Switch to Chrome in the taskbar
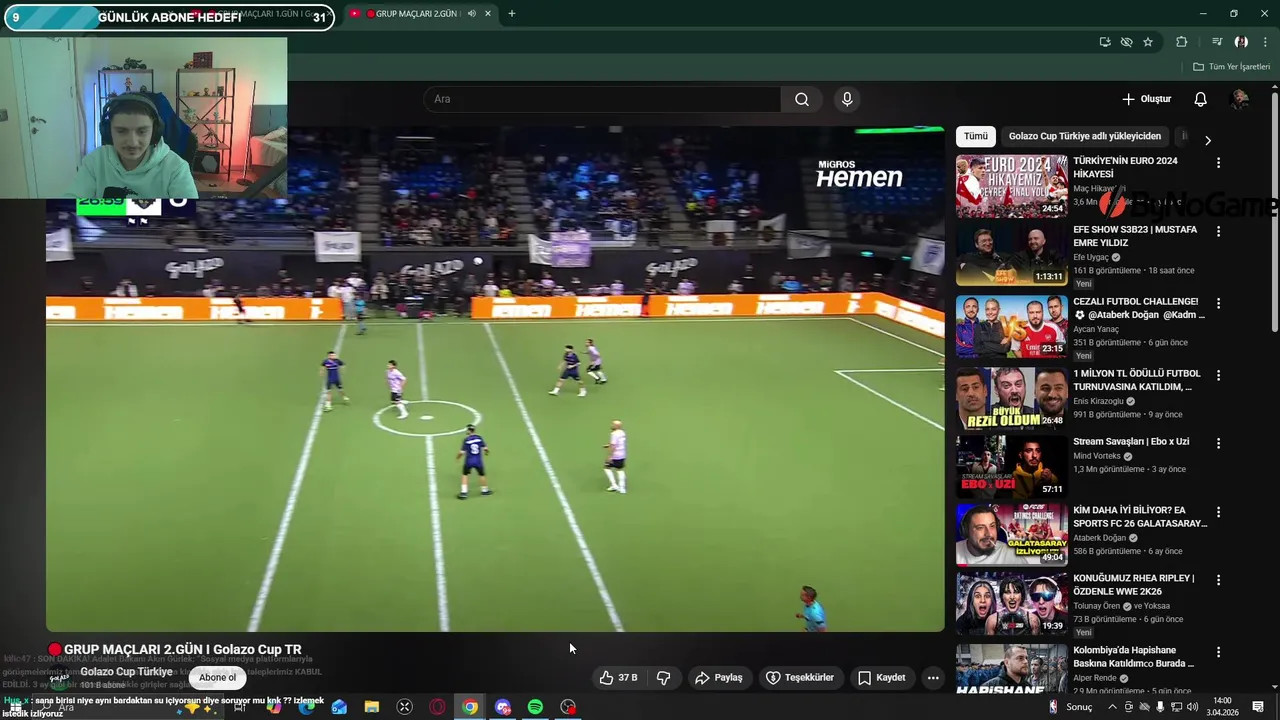The image size is (1280, 720). [x=470, y=707]
